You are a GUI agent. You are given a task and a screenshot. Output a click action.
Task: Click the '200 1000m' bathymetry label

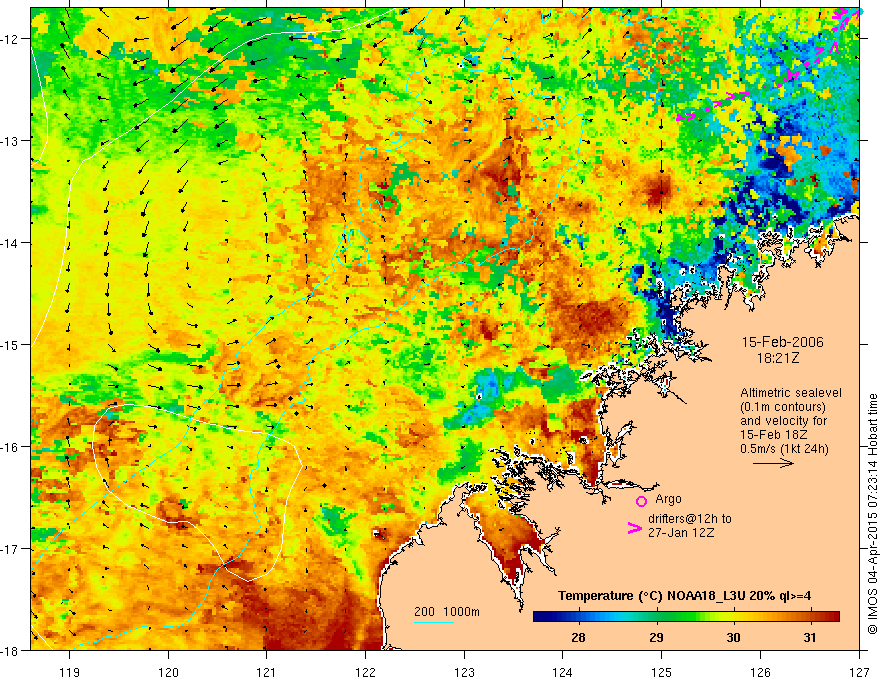[447, 612]
